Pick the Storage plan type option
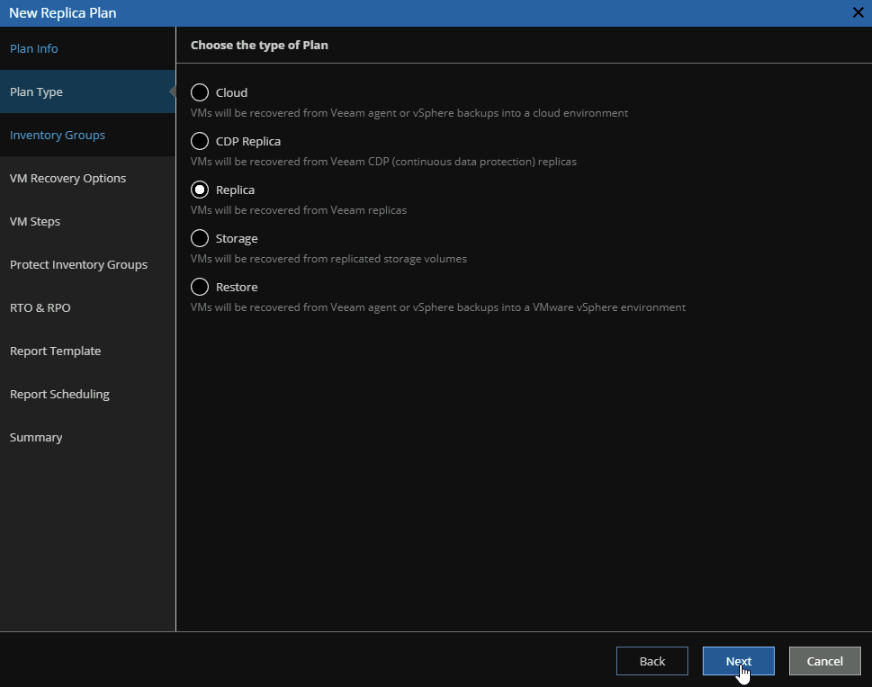872x687 pixels. 200,238
